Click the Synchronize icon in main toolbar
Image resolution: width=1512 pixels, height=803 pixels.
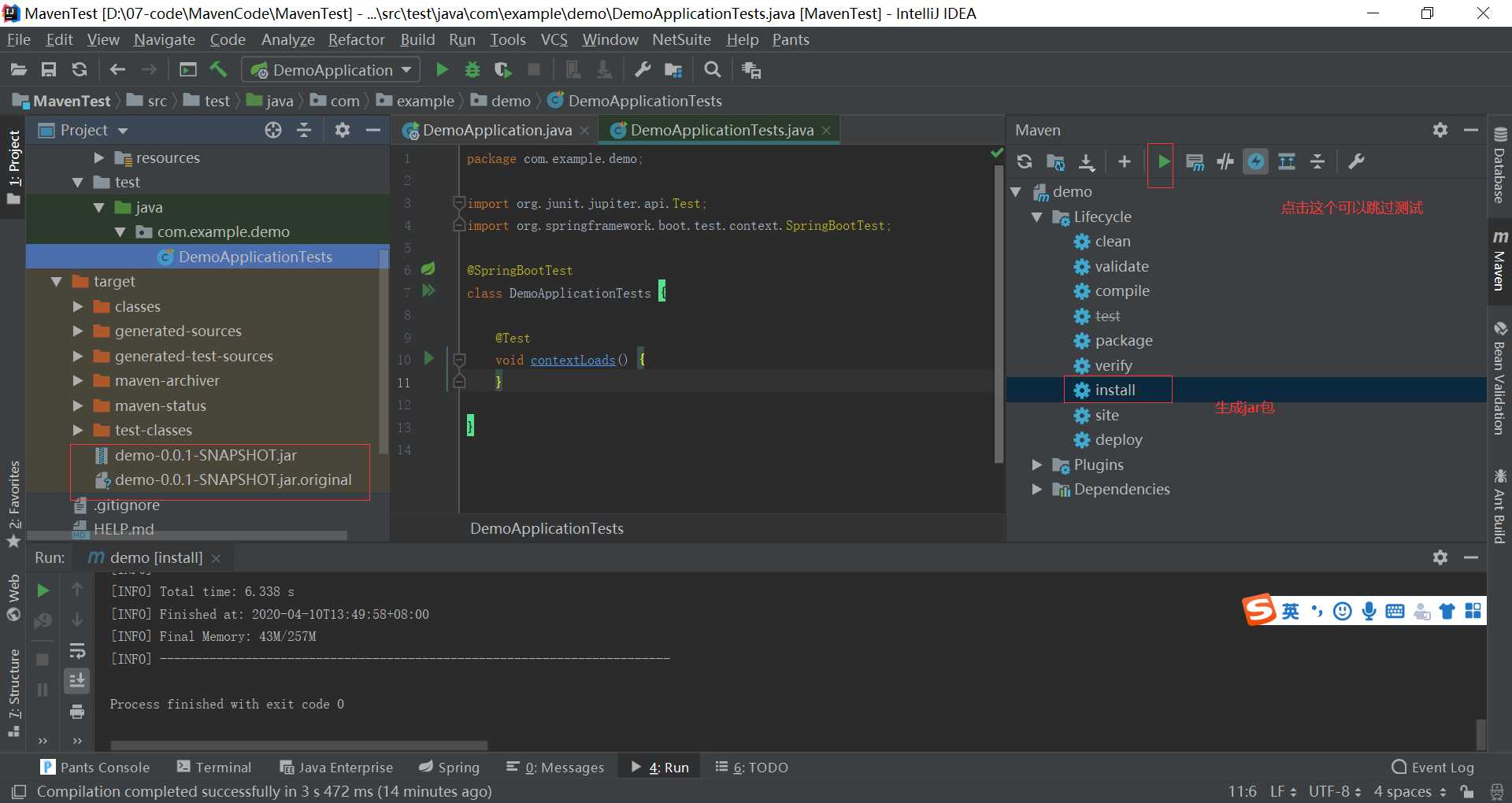tap(79, 70)
